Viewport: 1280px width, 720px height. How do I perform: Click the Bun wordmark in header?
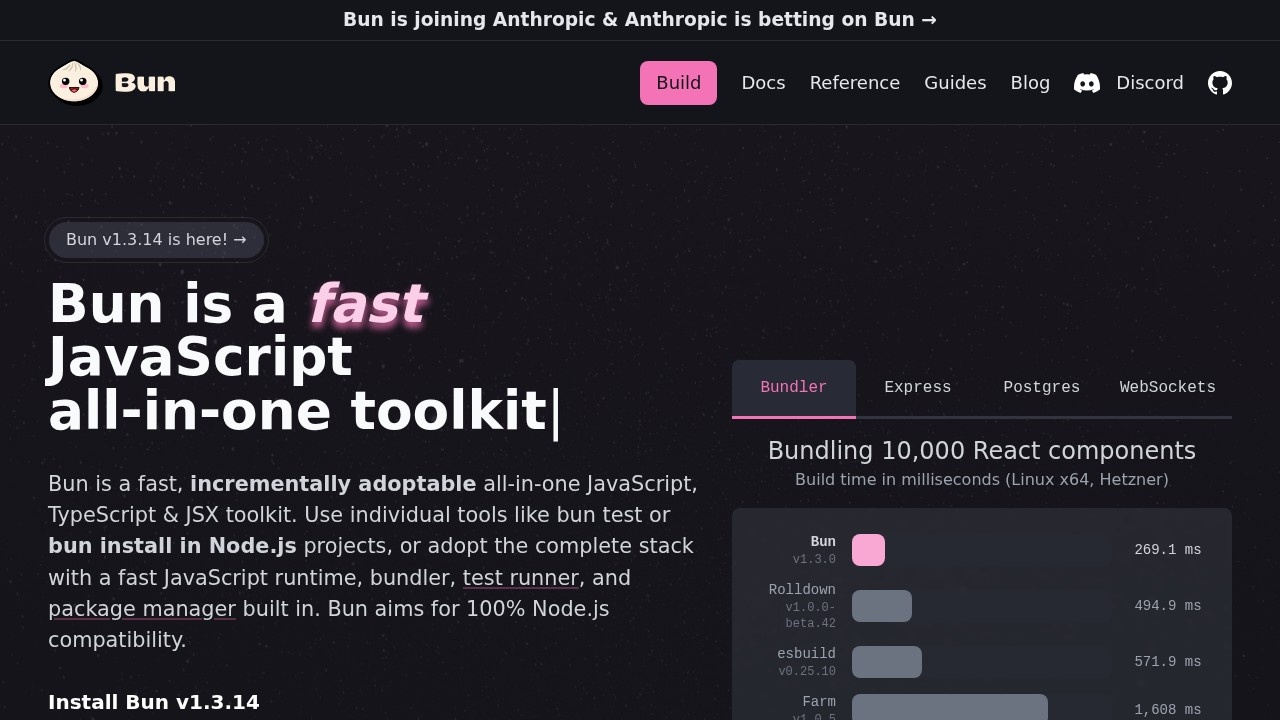[x=145, y=82]
